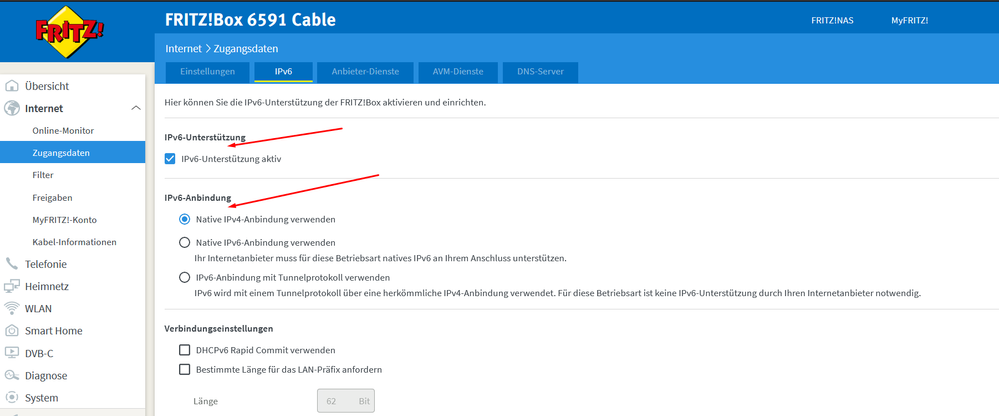999x416 pixels.
Task: Click the Smart Home icon
Action: click(x=12, y=330)
